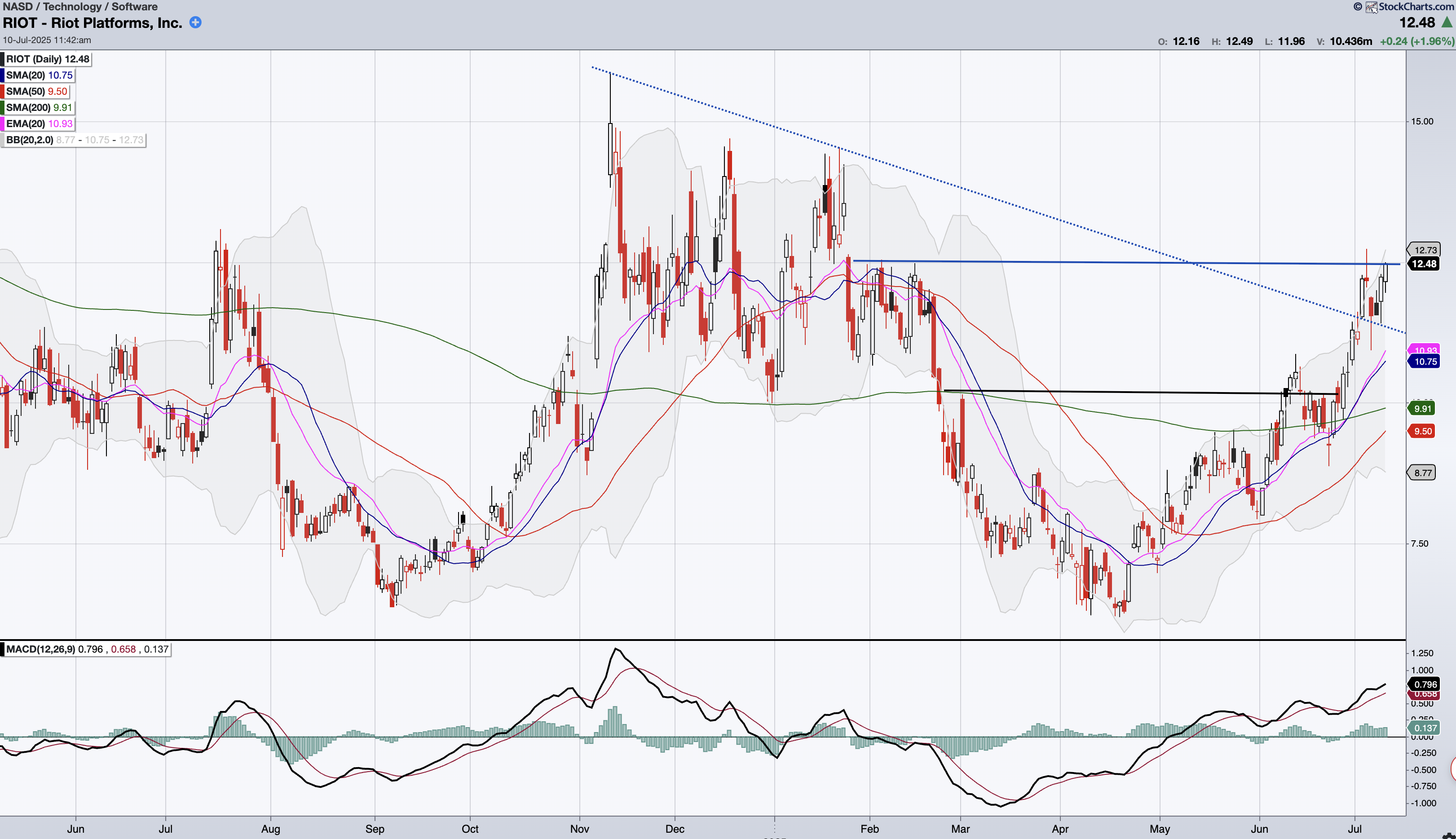Click the Apr label on the time axis
Screen dimensions: 1456x839
click(x=1060, y=829)
